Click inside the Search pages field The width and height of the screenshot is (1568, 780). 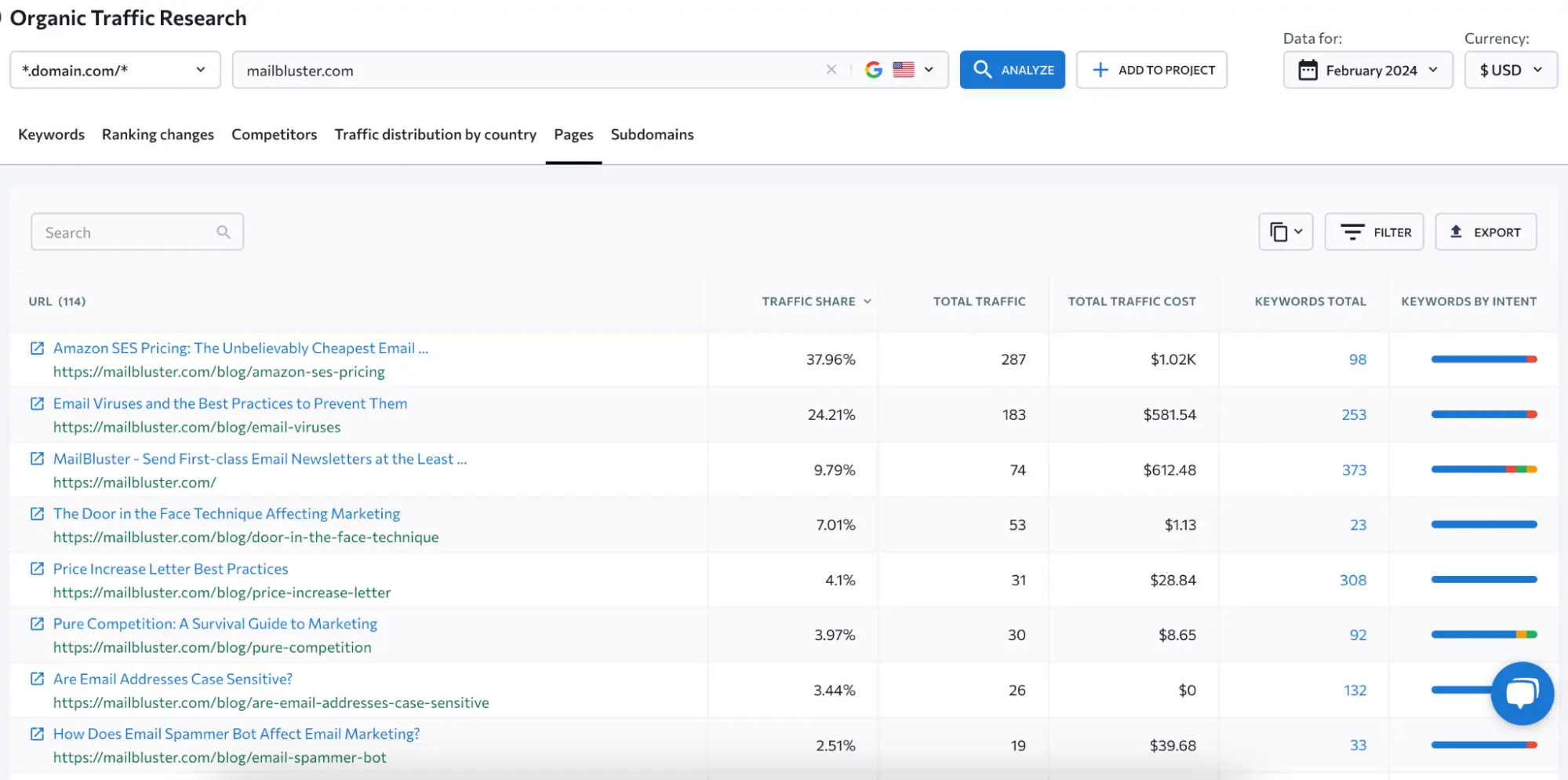(118, 231)
